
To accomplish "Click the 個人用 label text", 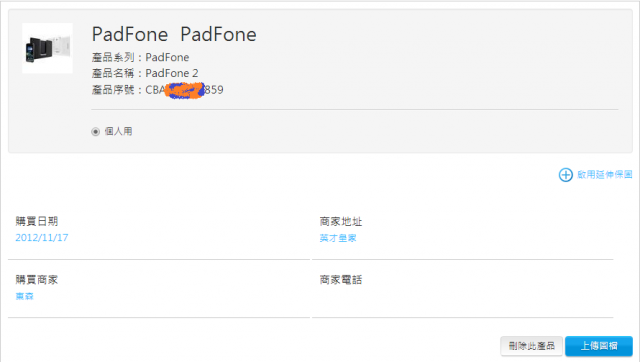I will coord(118,131).
